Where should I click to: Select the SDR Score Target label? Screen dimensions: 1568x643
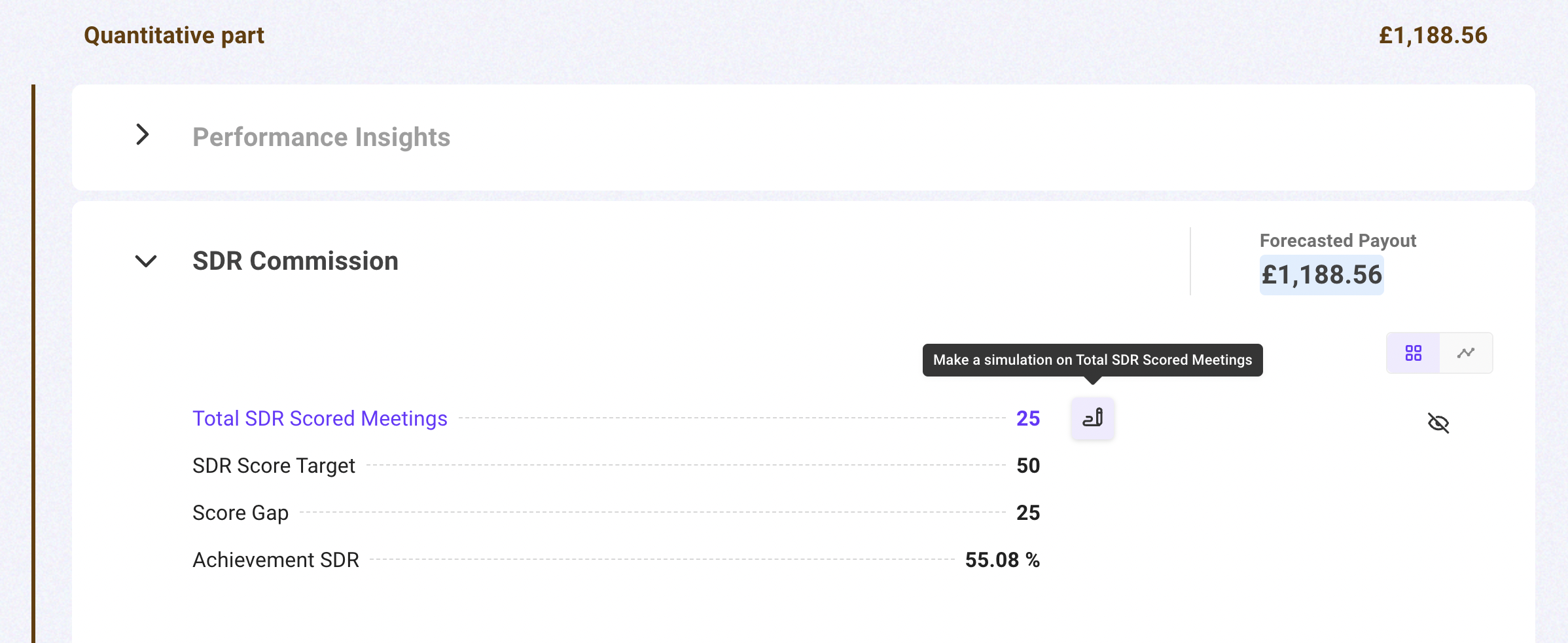pos(274,466)
